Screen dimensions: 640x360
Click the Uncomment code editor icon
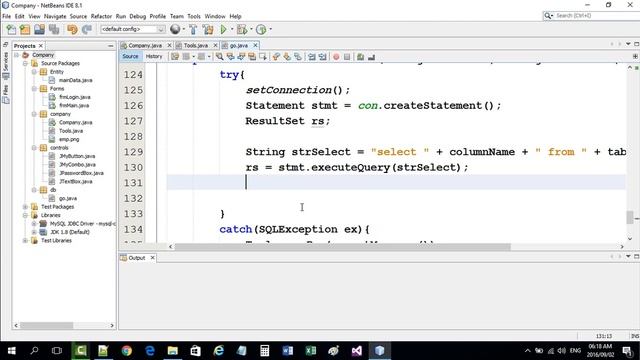(371, 57)
